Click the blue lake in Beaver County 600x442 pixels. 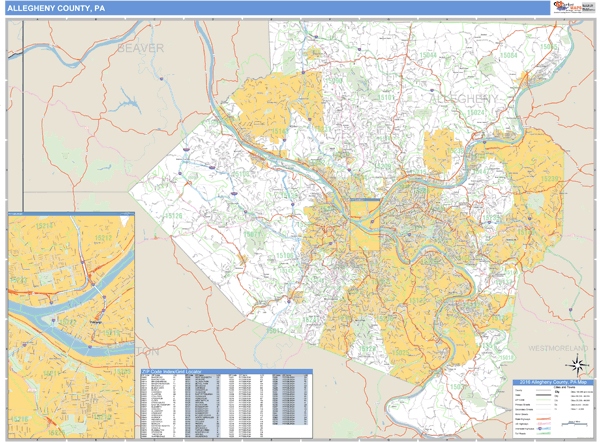coord(126,101)
